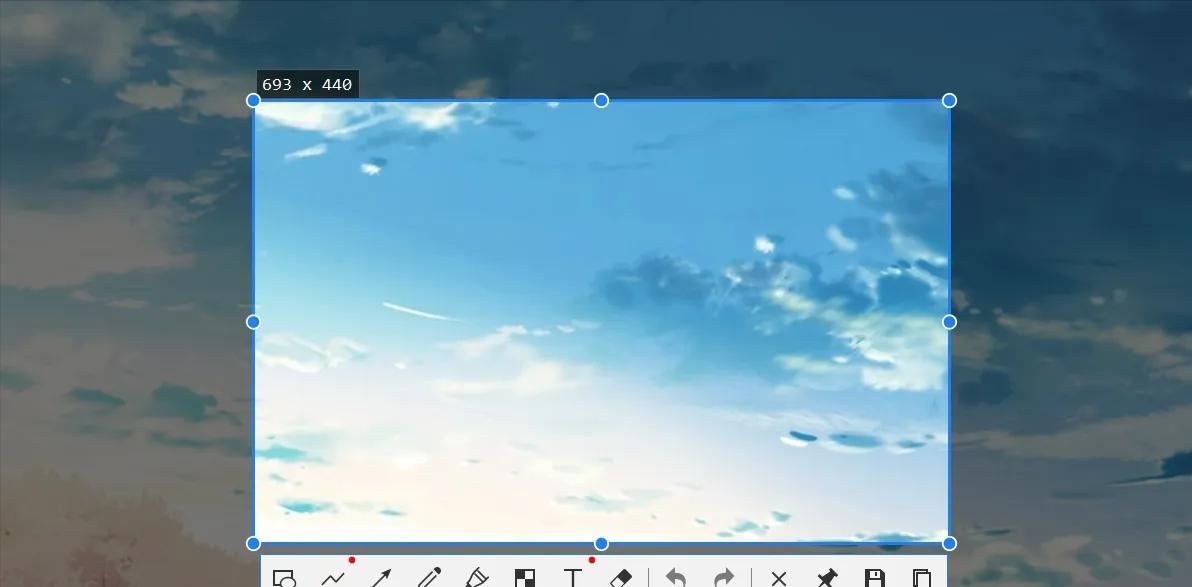Activate the marker highlighter tool
Image resolution: width=1192 pixels, height=587 pixels.
point(477,577)
